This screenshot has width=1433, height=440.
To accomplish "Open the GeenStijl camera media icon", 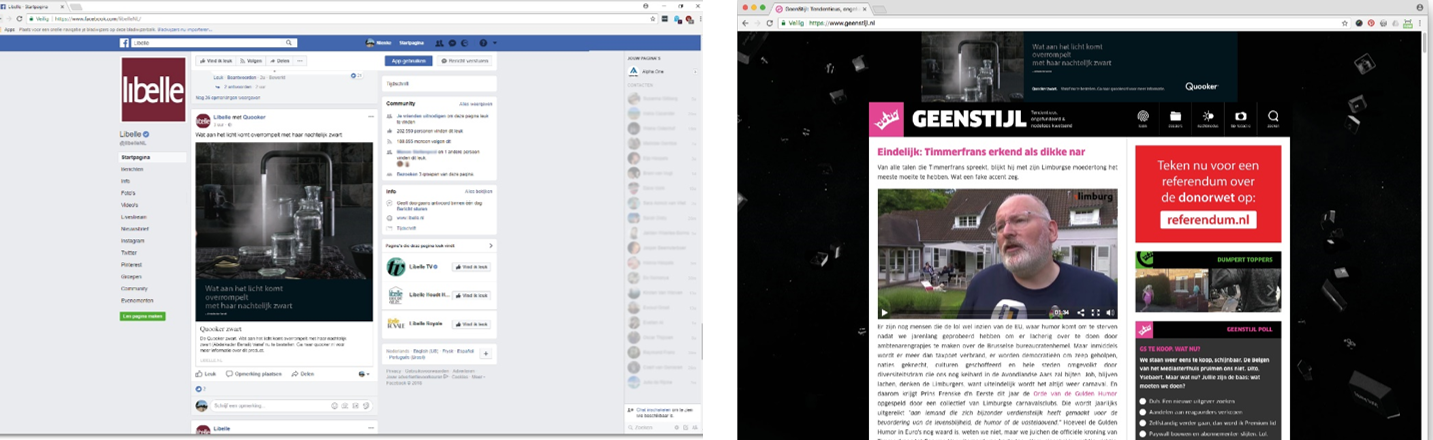I will (x=1240, y=118).
